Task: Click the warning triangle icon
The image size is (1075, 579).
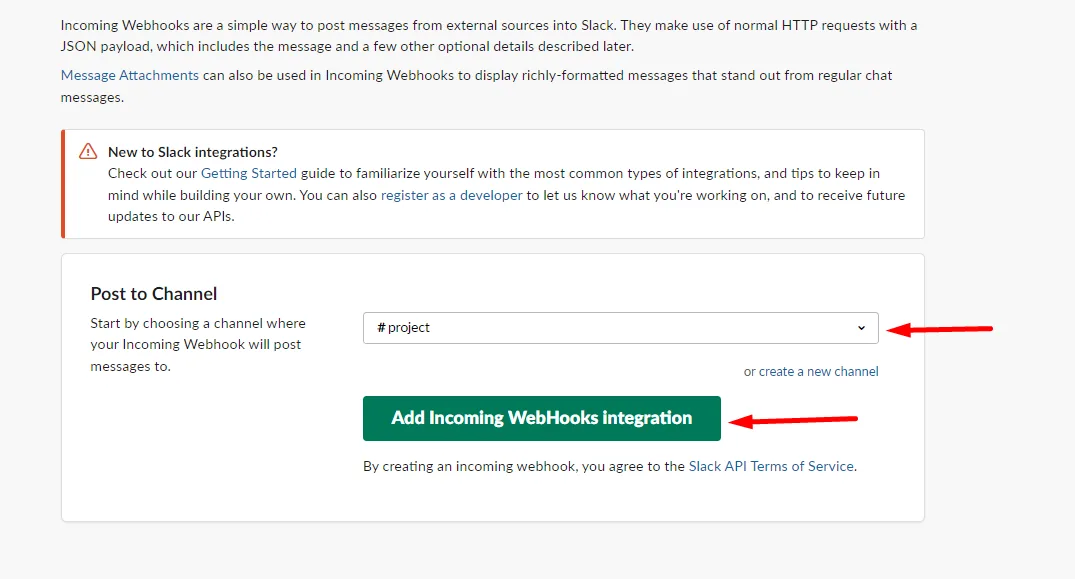Action: 88,151
